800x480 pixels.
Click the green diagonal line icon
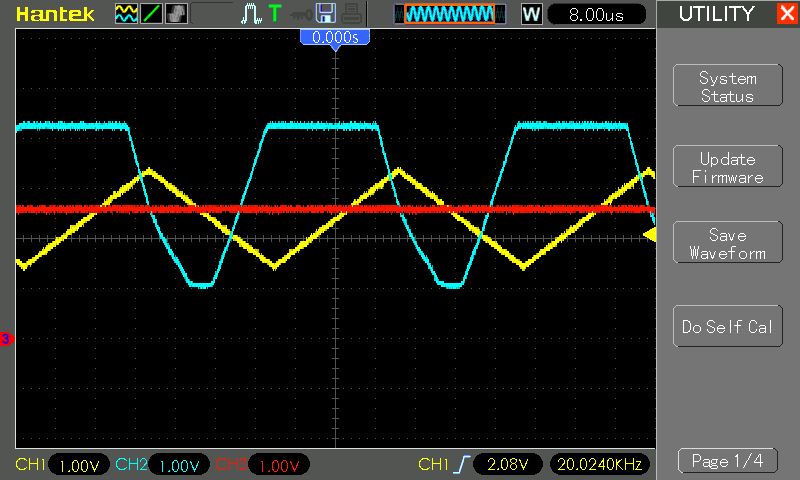click(152, 14)
